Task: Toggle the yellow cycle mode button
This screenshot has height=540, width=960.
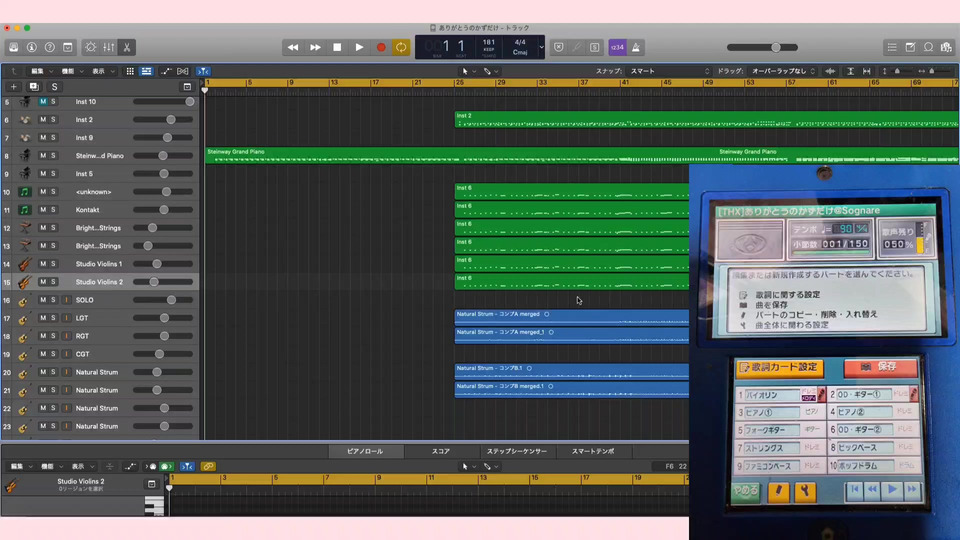Action: (x=401, y=47)
